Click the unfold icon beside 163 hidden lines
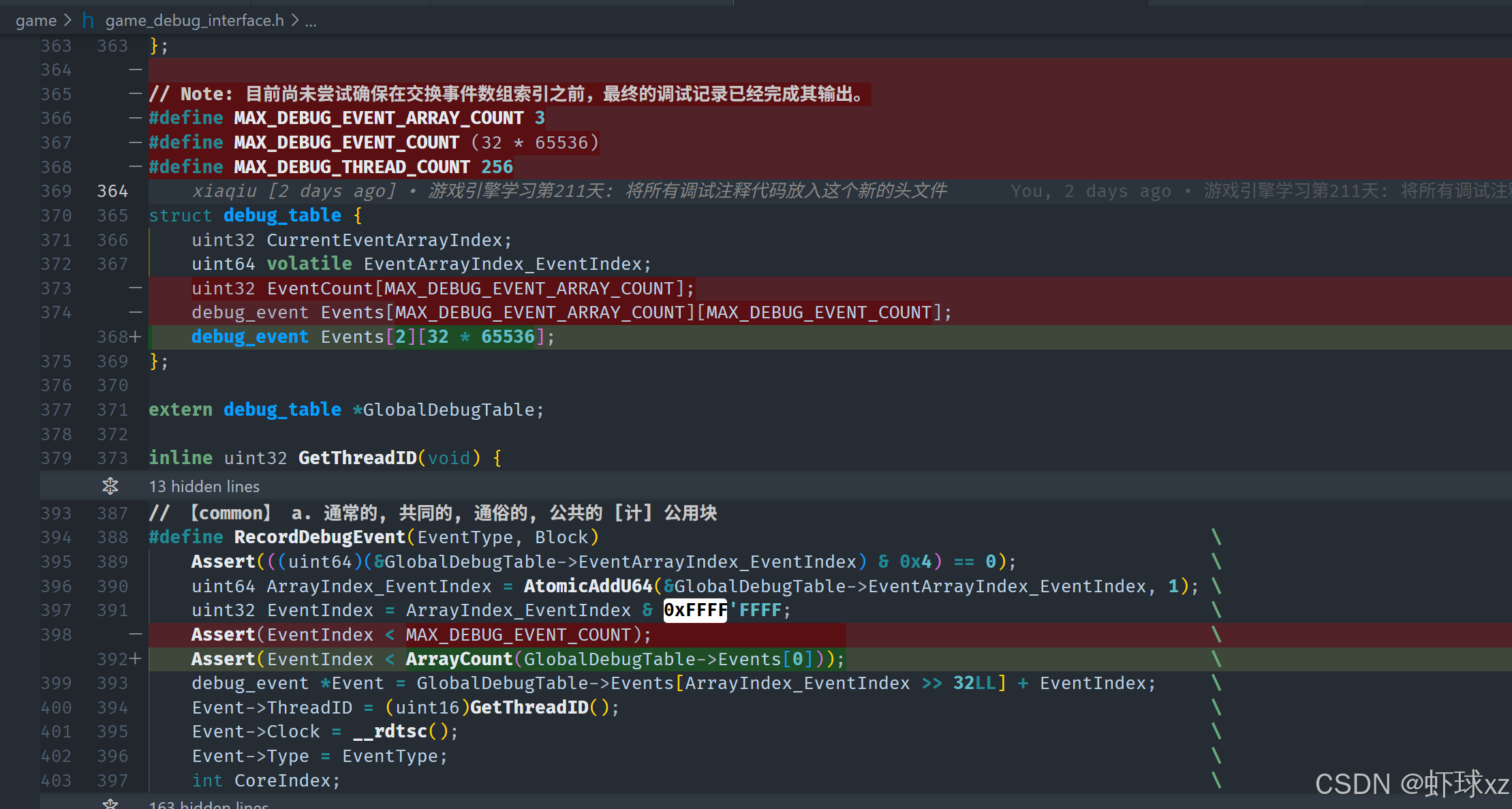The height and width of the screenshot is (809, 1512). pos(110,804)
